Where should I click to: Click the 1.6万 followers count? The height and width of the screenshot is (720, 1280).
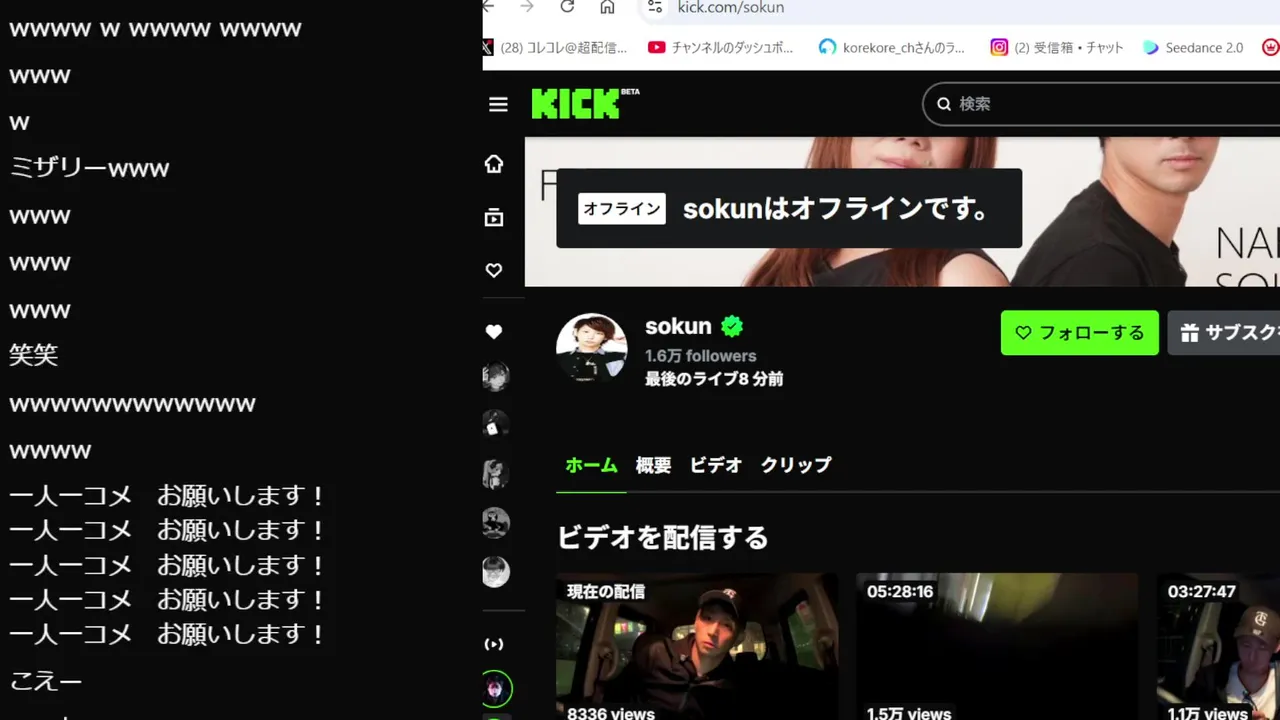coord(700,355)
